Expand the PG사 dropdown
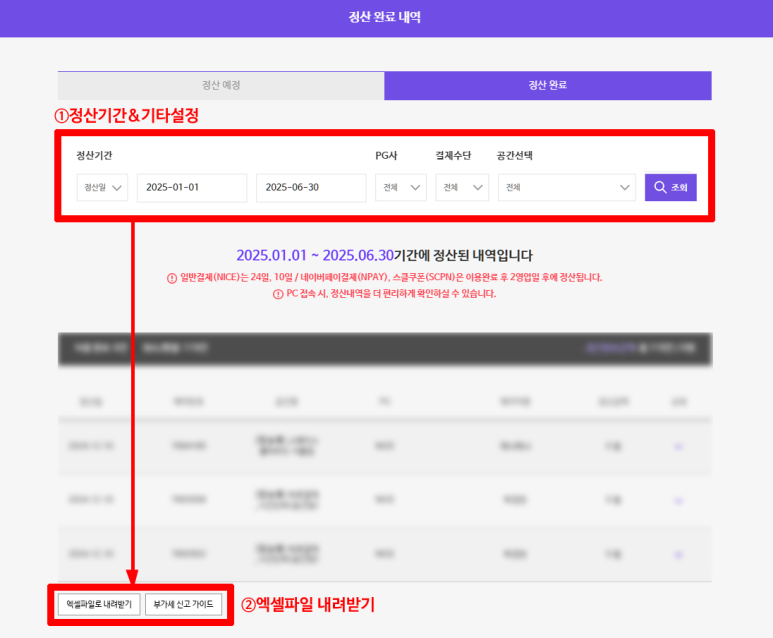Viewport: 773px width, 638px height. click(400, 188)
